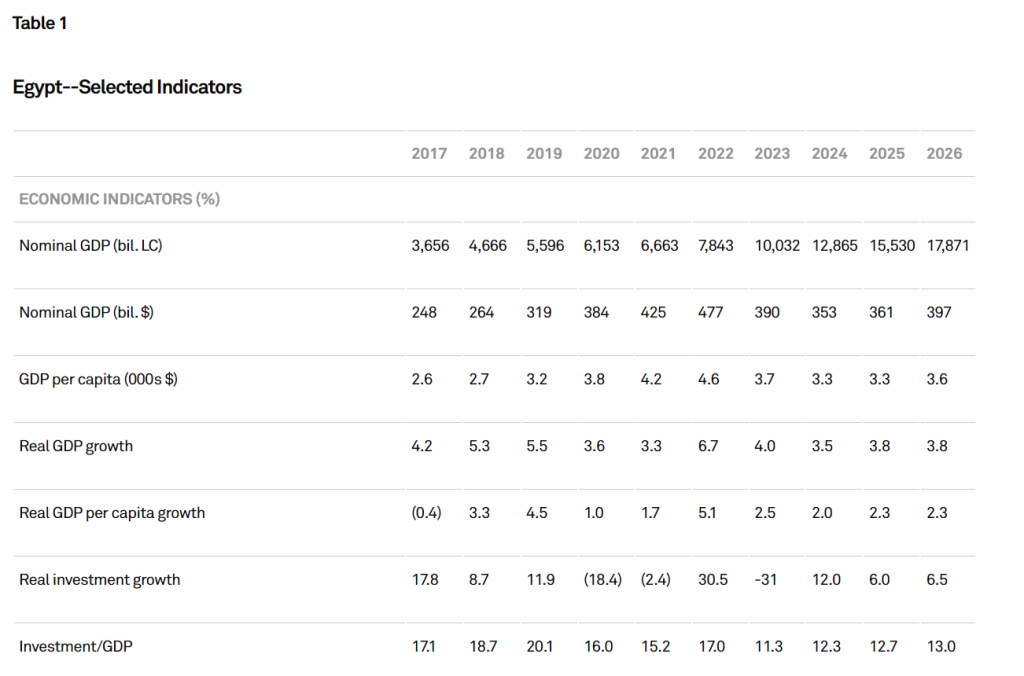This screenshot has height=676, width=1024.
Task: Select the 2020 column header
Action: (601, 153)
